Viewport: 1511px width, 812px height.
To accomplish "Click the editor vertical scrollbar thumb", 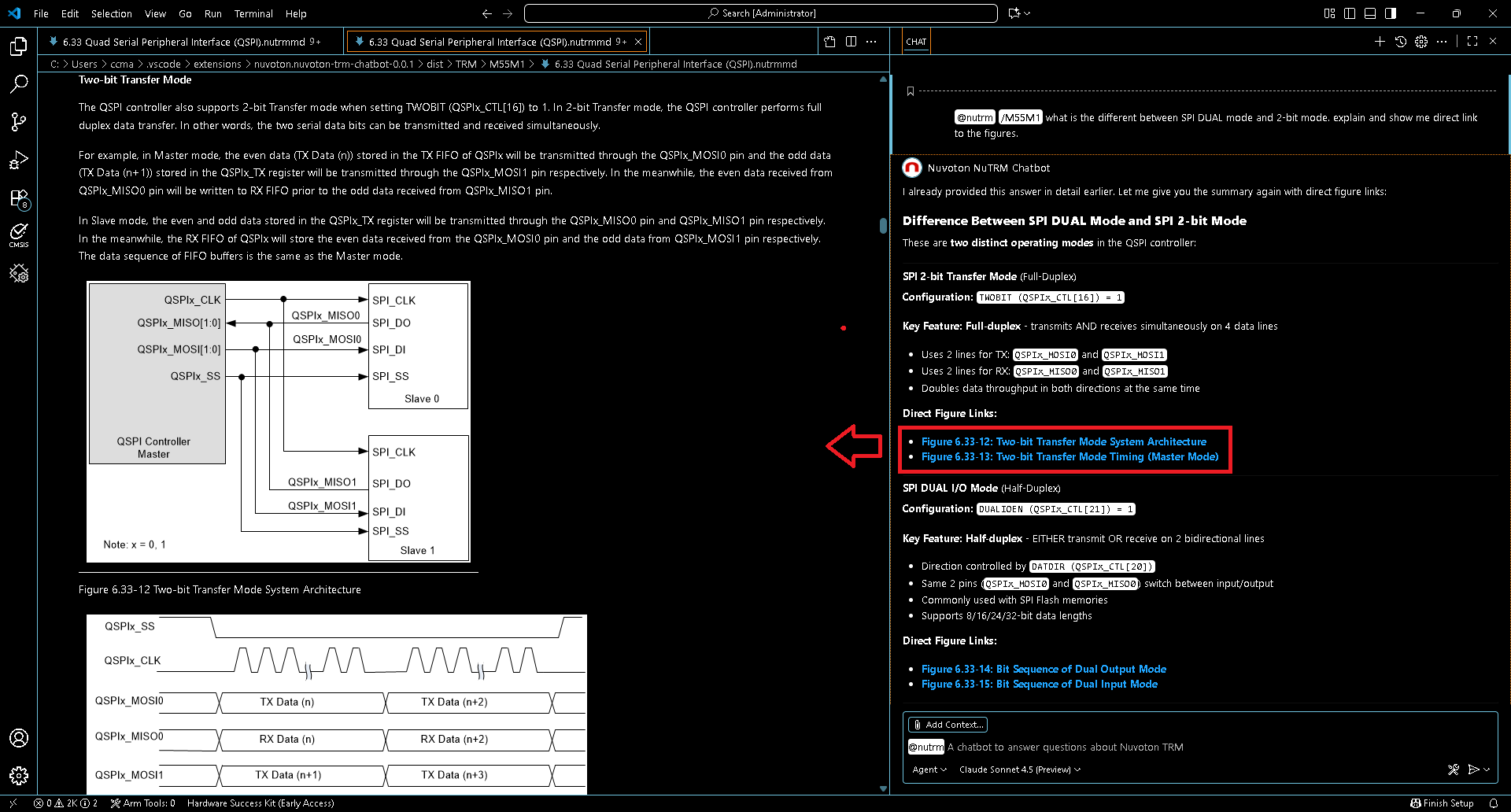I will click(883, 226).
